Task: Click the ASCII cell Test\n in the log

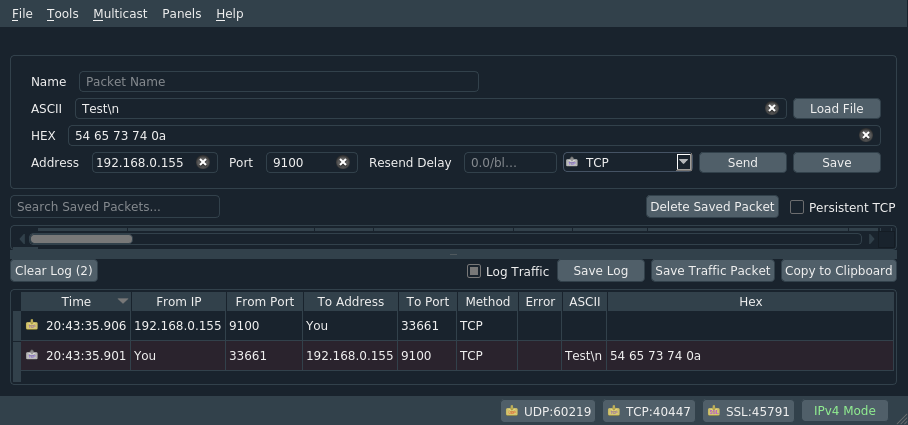Action: pos(584,356)
